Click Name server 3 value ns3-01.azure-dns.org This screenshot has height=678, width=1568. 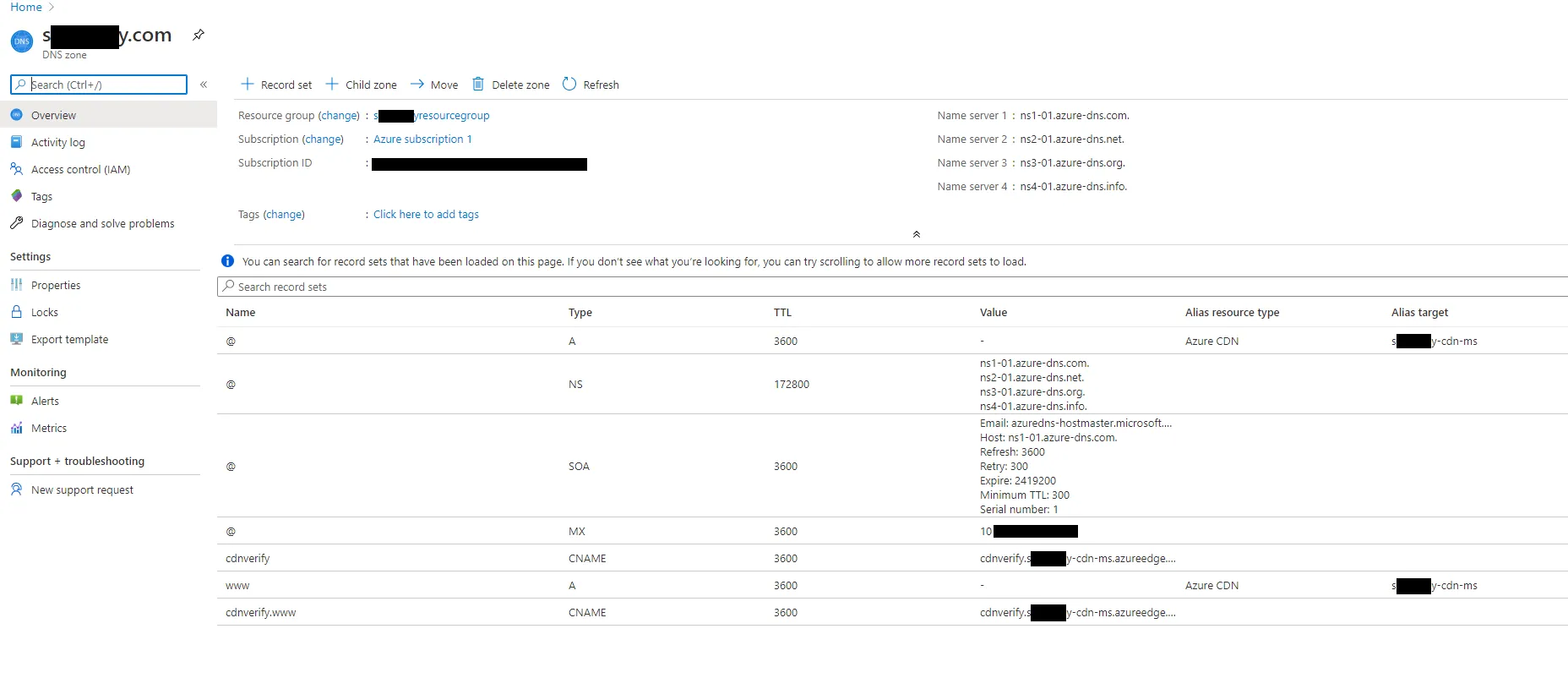click(x=1073, y=162)
